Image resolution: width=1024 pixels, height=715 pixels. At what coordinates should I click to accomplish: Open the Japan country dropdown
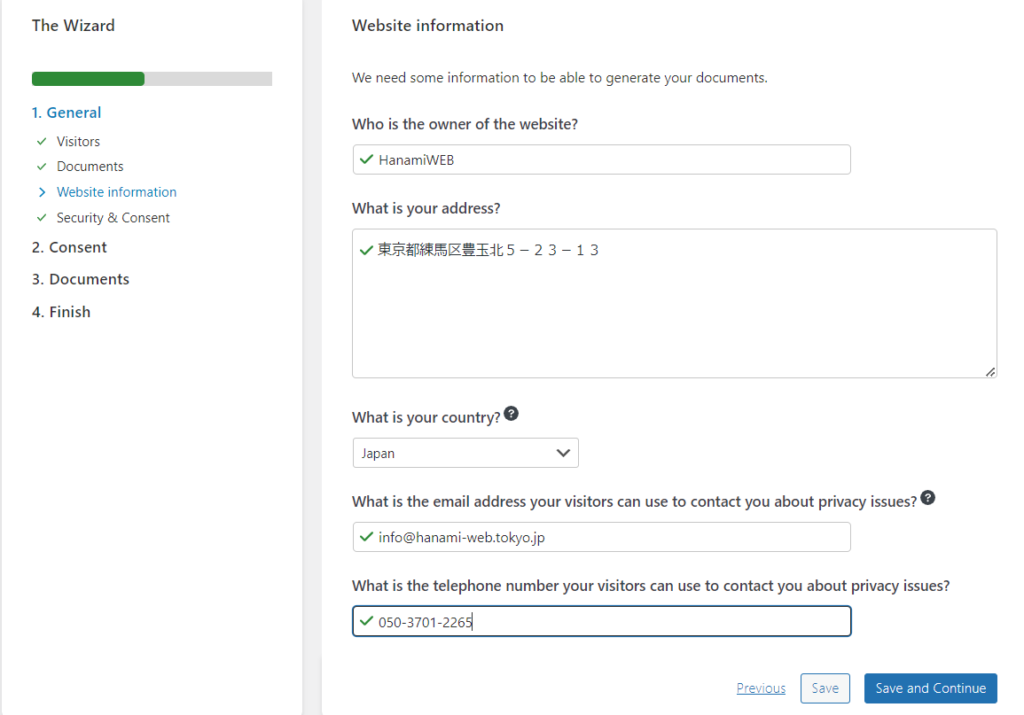[x=465, y=453]
